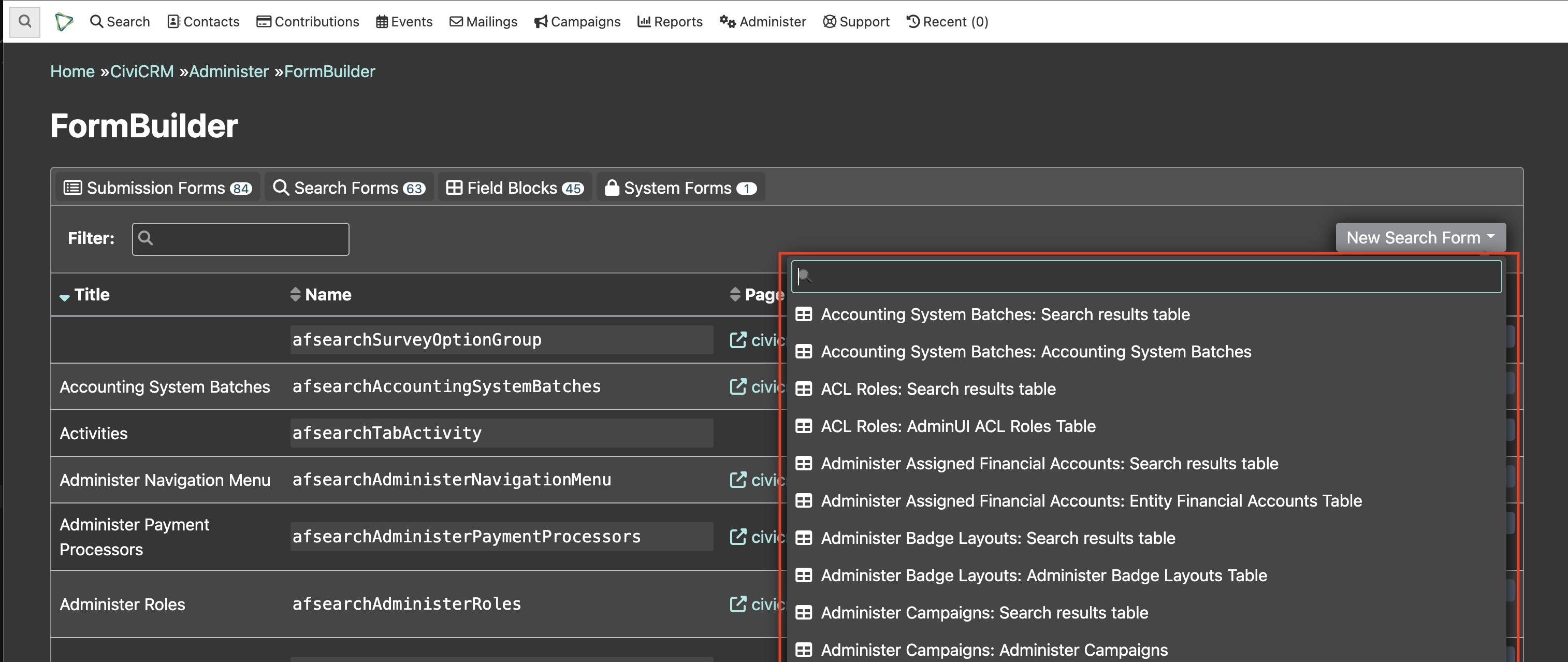Click afsearchSurveyOptionGroup name cell
1568x662 pixels.
tap(502, 340)
